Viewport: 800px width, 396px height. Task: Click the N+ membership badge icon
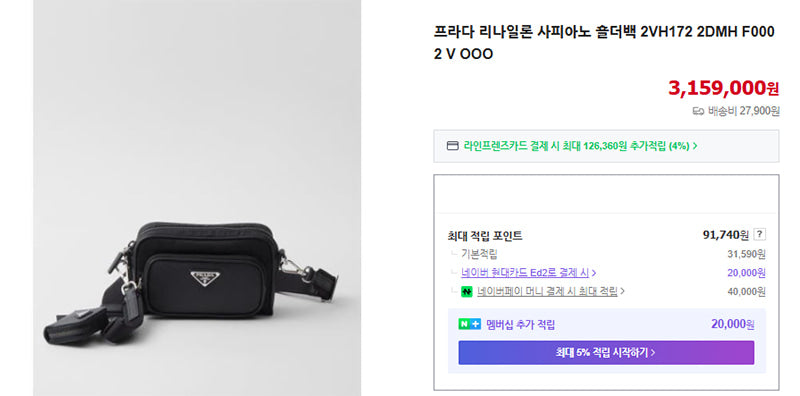tap(469, 324)
